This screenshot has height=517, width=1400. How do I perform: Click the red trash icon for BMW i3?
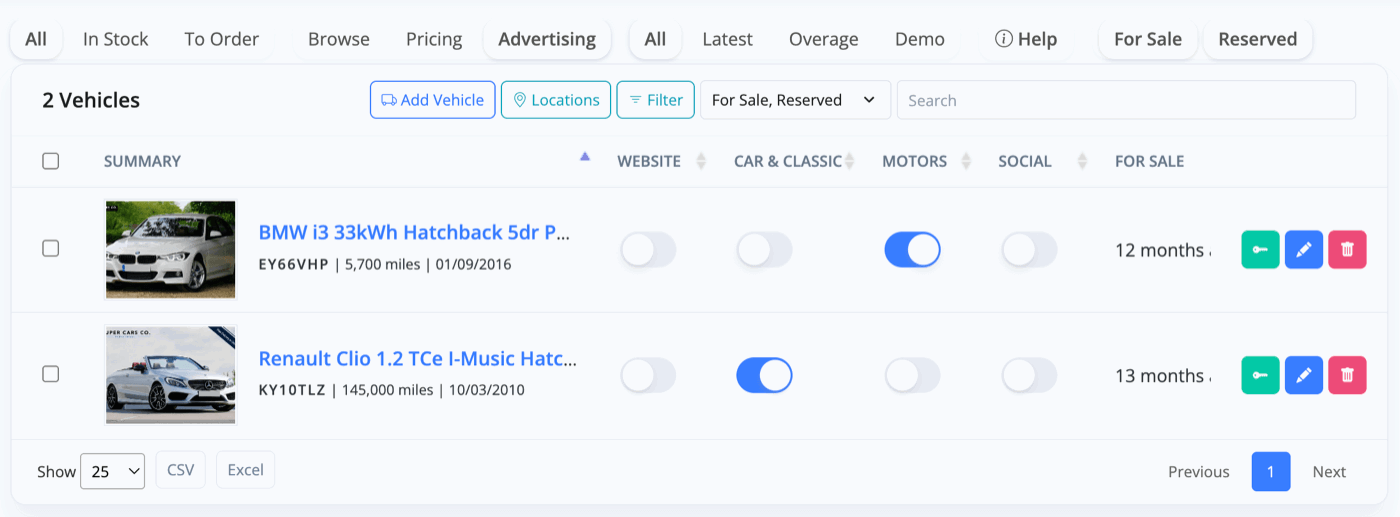click(x=1347, y=250)
